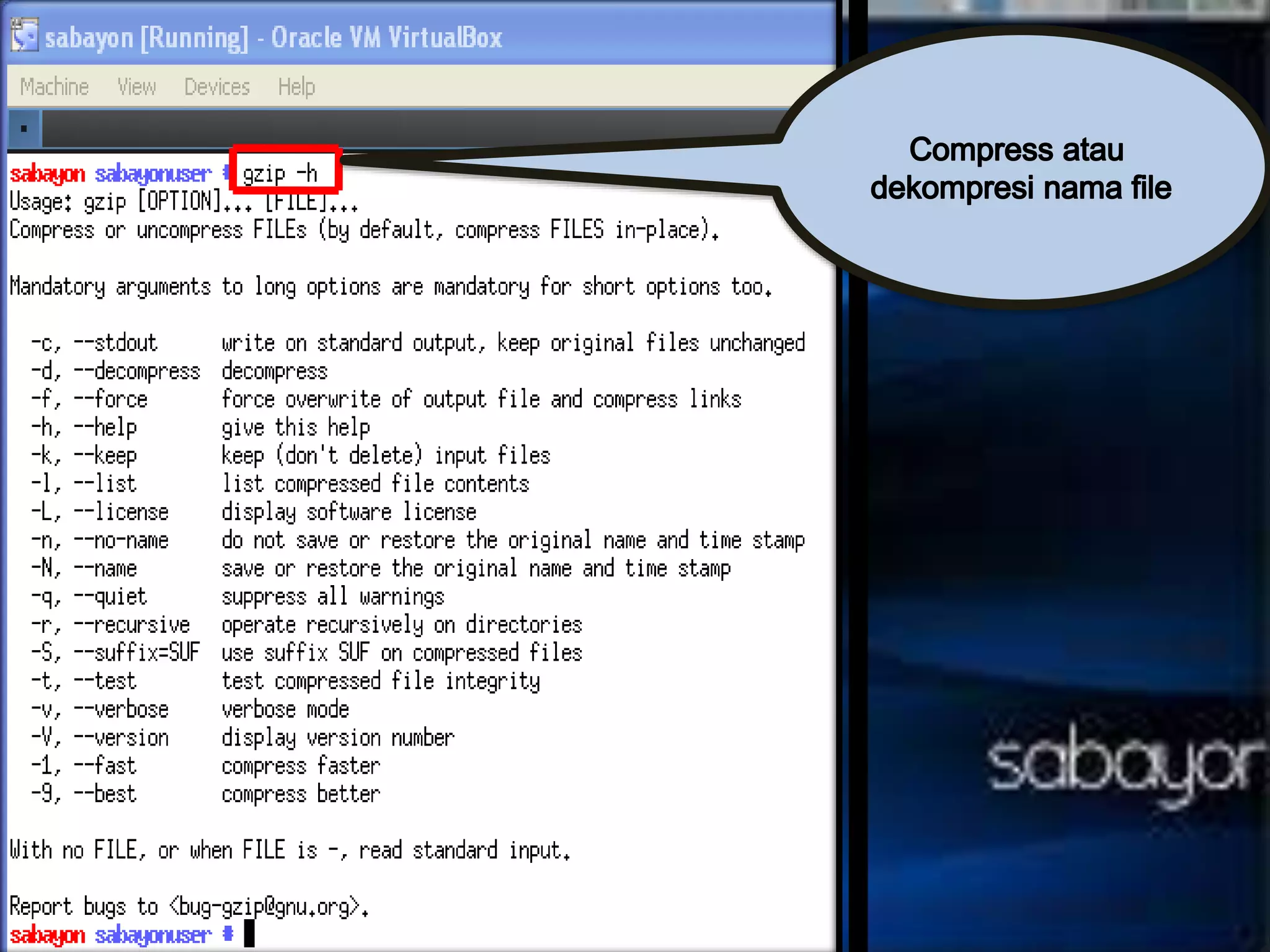Click the '--help' option line

pyautogui.click(x=105, y=428)
